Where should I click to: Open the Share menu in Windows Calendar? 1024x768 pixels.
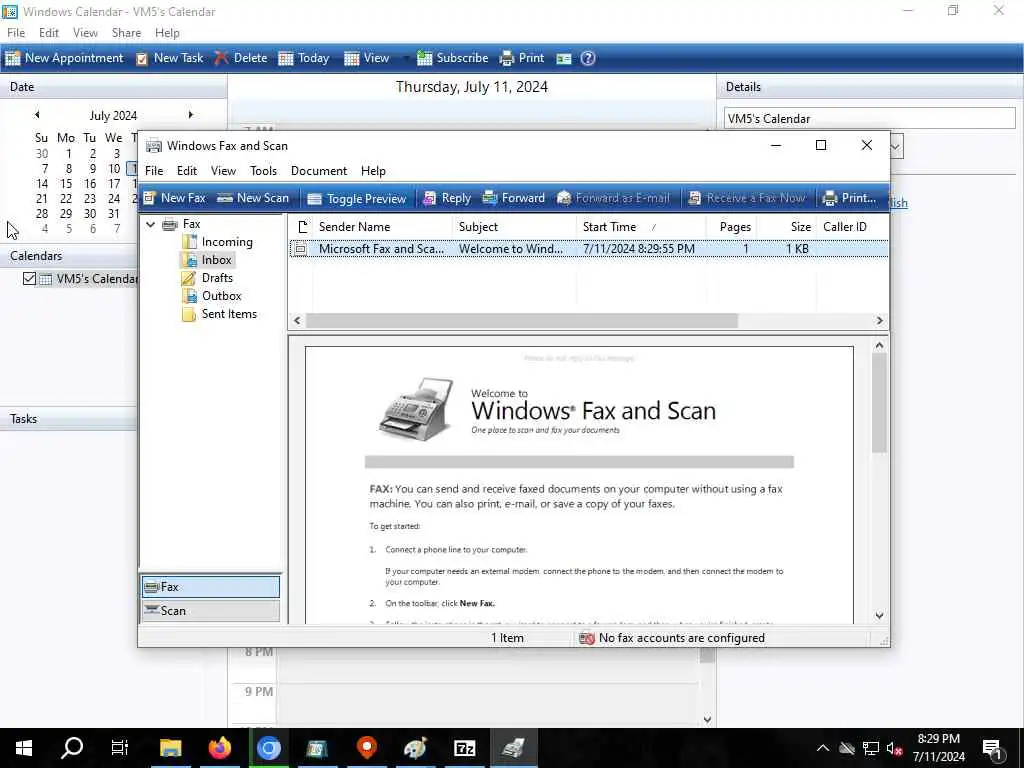click(x=126, y=33)
